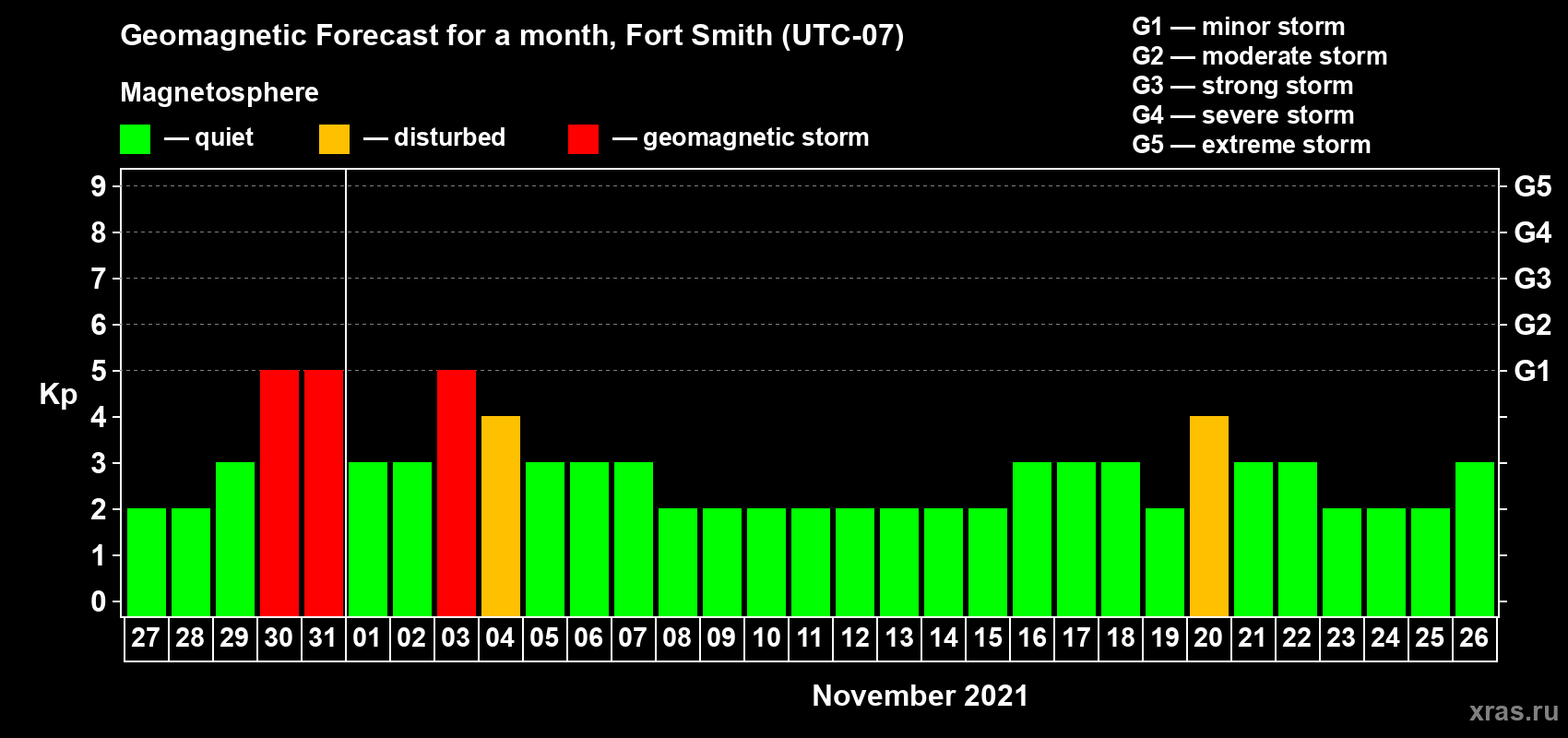Click the Kp axis value 9

[99, 186]
